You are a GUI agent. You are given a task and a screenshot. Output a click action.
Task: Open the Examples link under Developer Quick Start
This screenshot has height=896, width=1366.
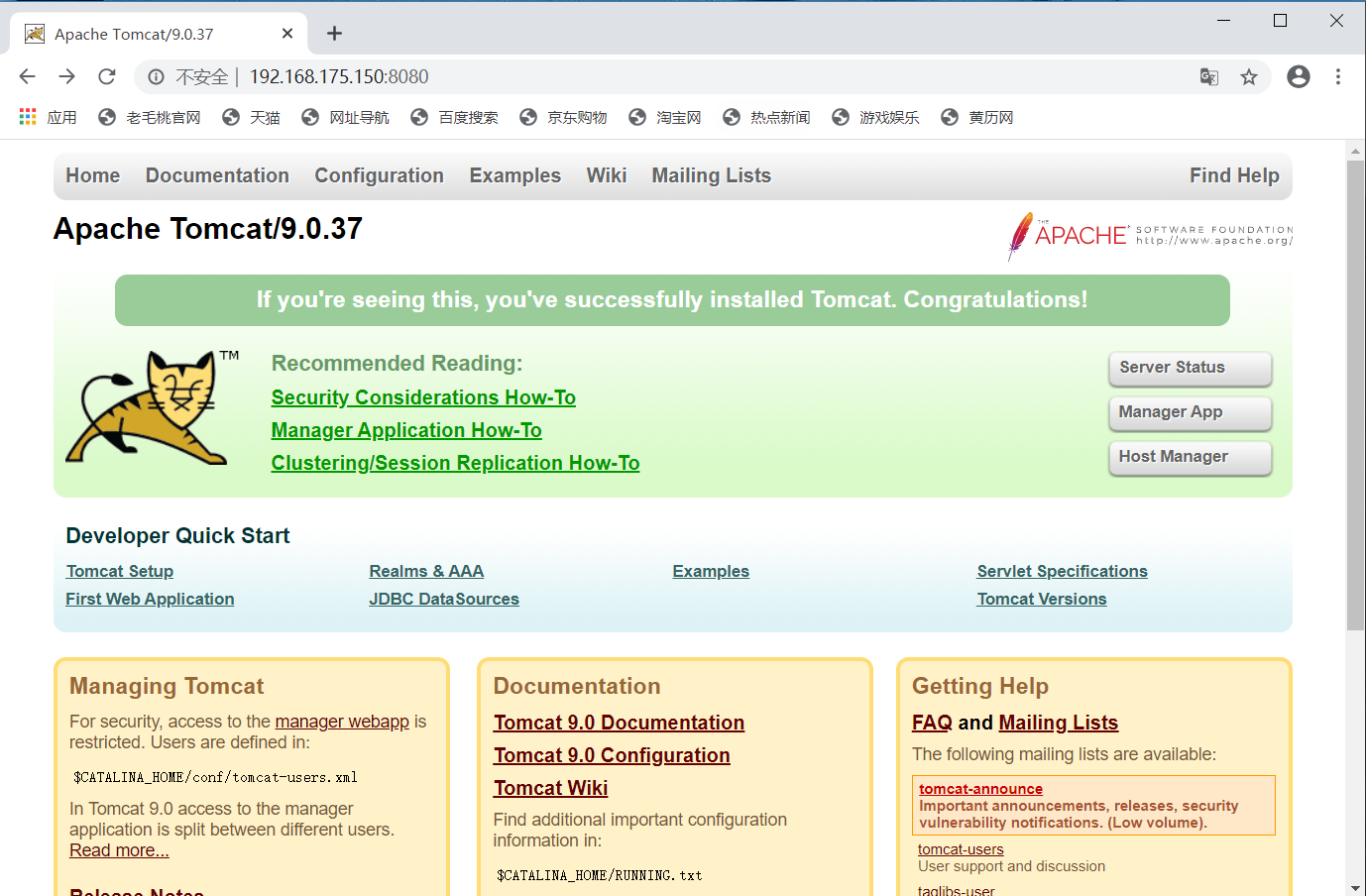pos(711,571)
